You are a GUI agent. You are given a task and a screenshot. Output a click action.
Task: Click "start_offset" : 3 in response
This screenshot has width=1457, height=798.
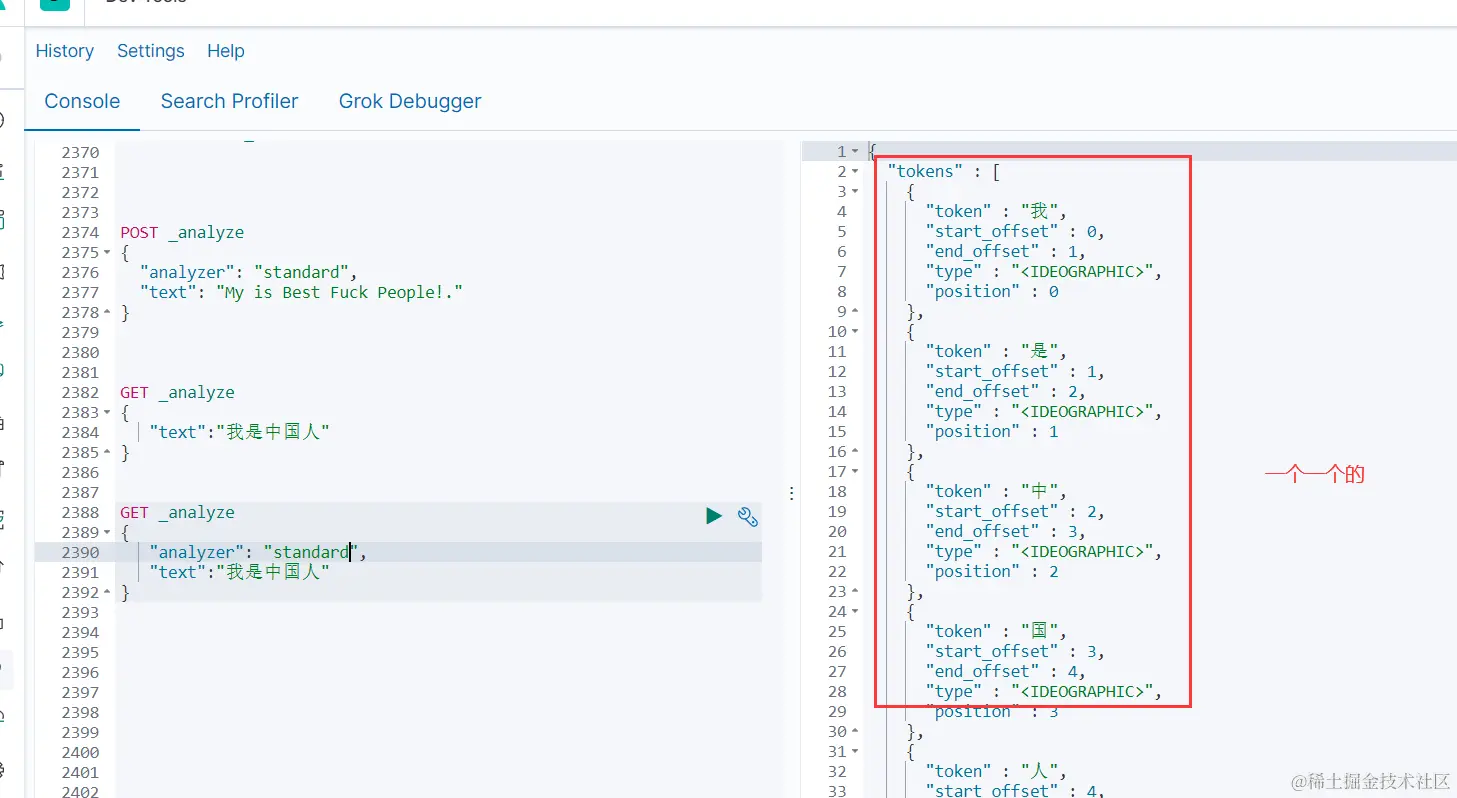1015,652
